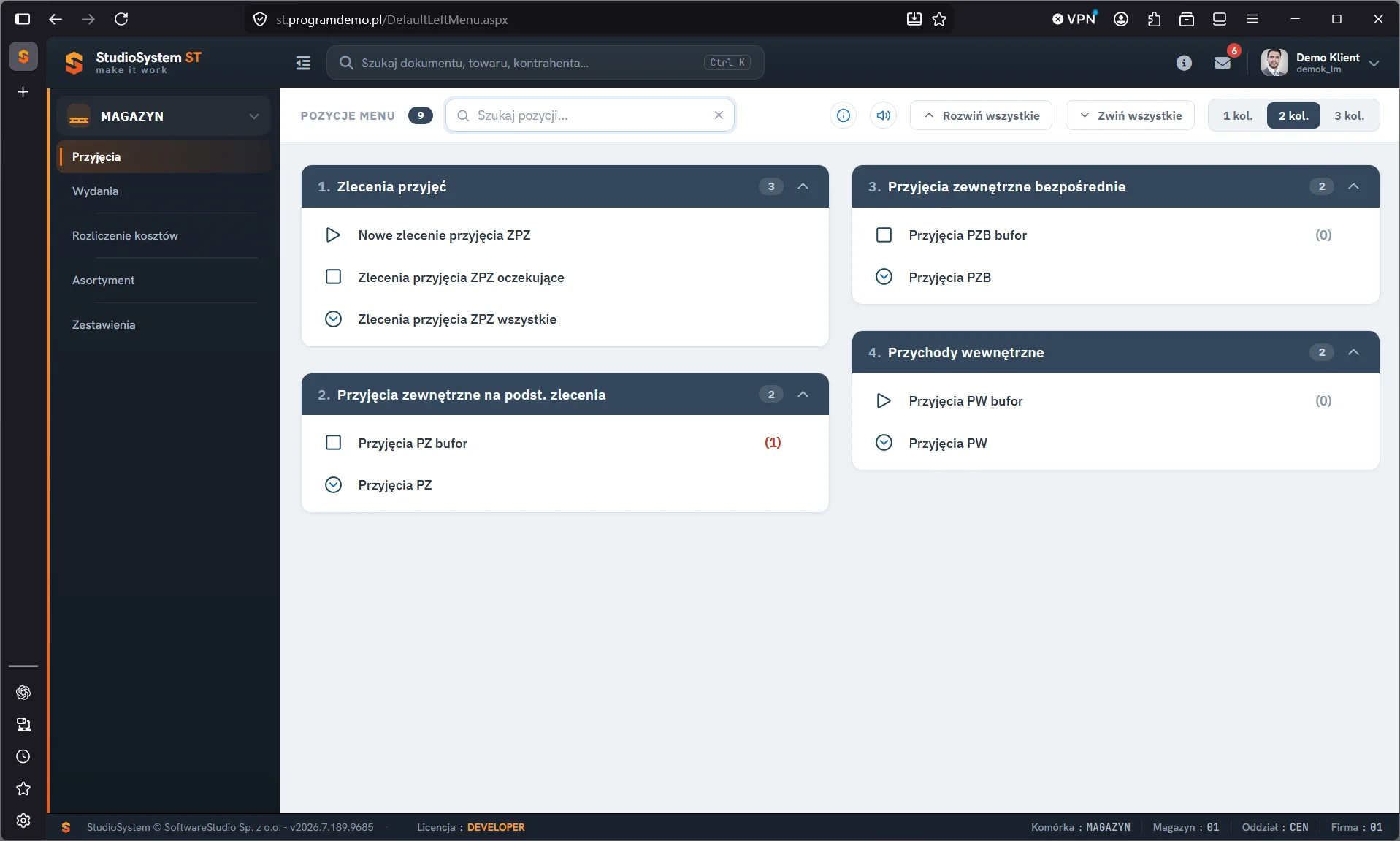Switch to 3 kol. layout

coord(1349,115)
